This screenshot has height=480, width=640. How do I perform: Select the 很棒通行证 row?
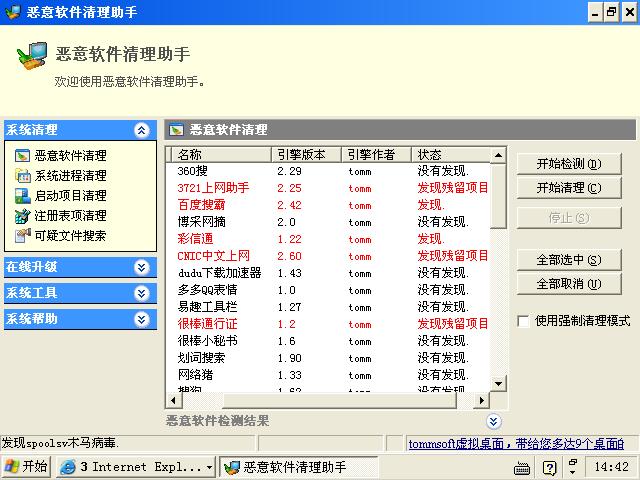coord(328,324)
